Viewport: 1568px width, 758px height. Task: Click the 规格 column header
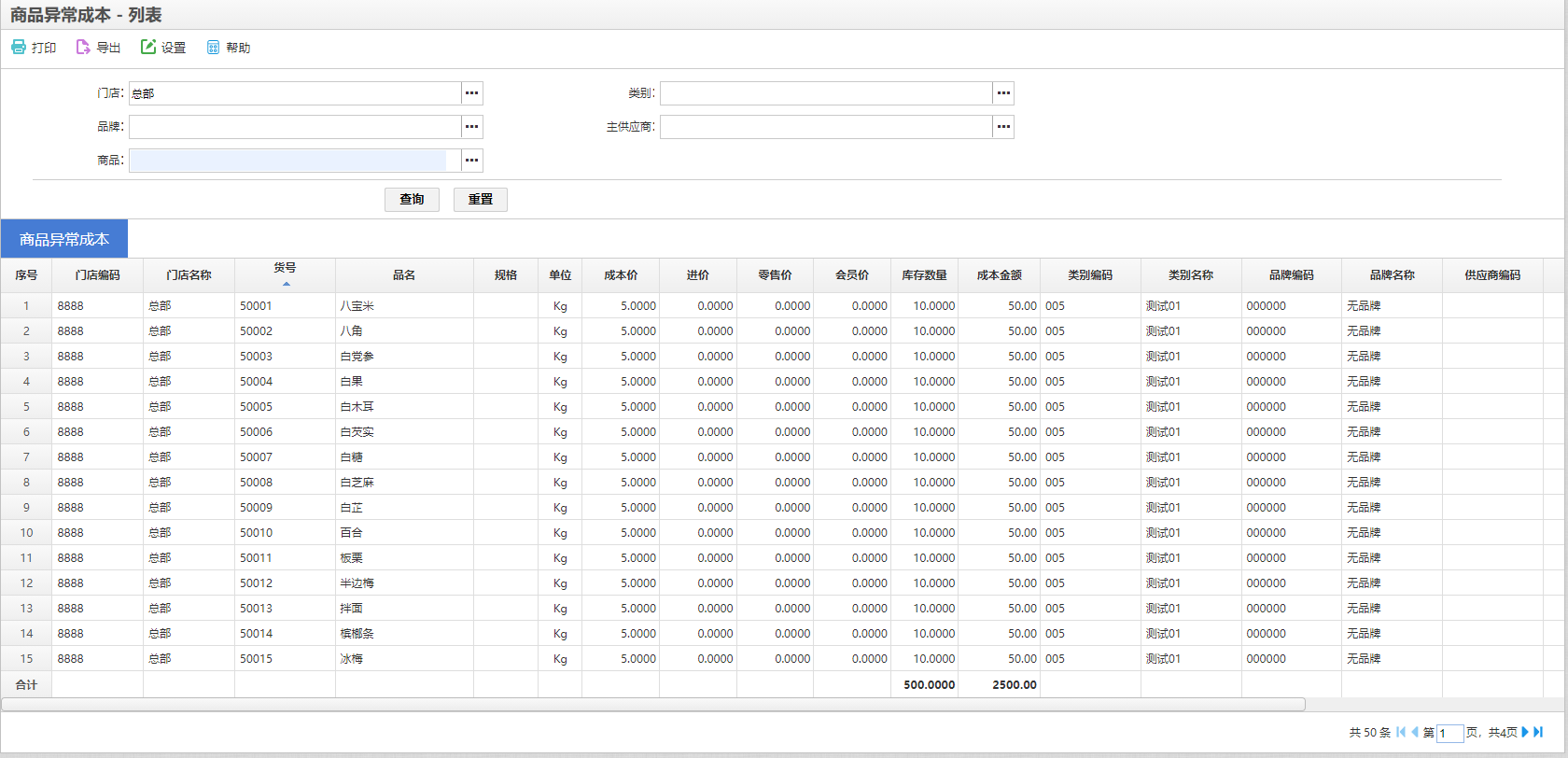pyautogui.click(x=506, y=275)
